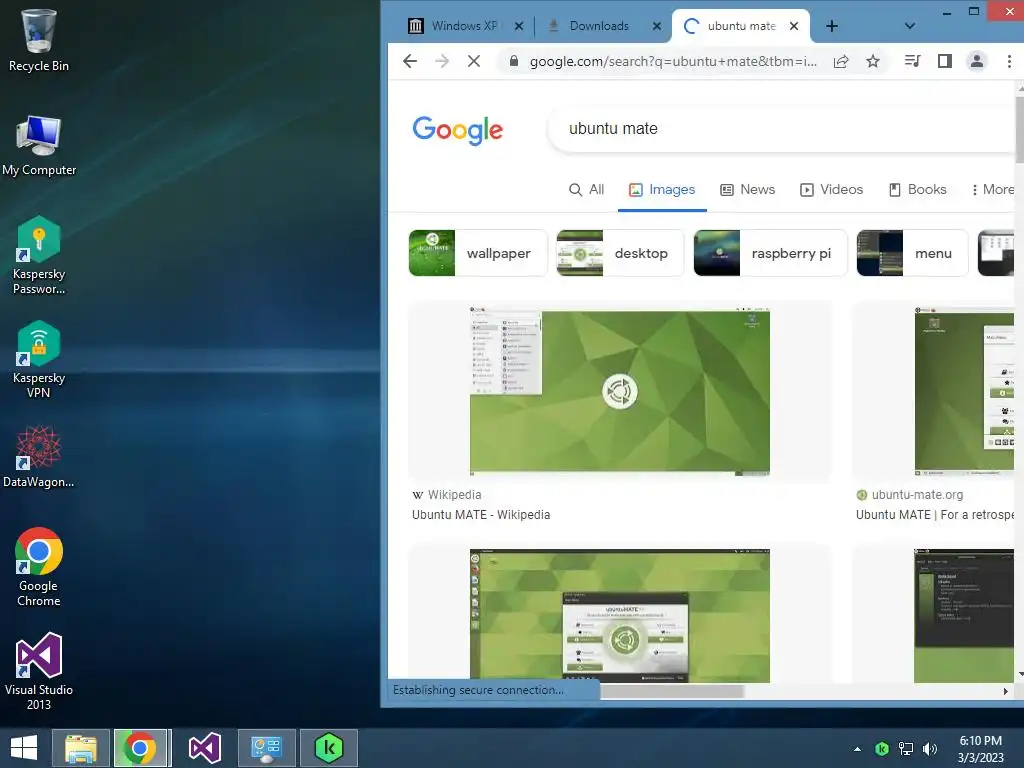
Task: Open ubuntu-mate.org retrospective image thumbnail
Action: click(964, 392)
